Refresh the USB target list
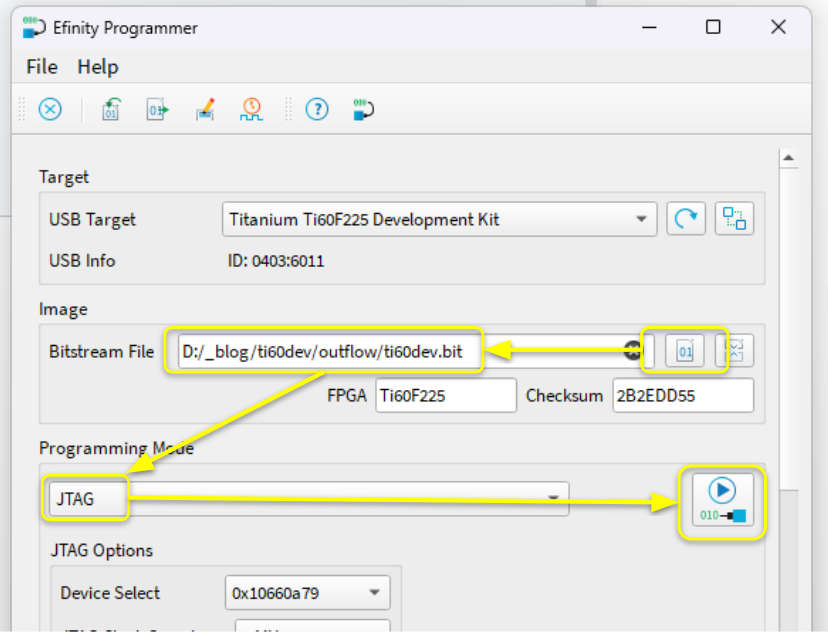Viewport: 828px width, 634px height. [686, 219]
